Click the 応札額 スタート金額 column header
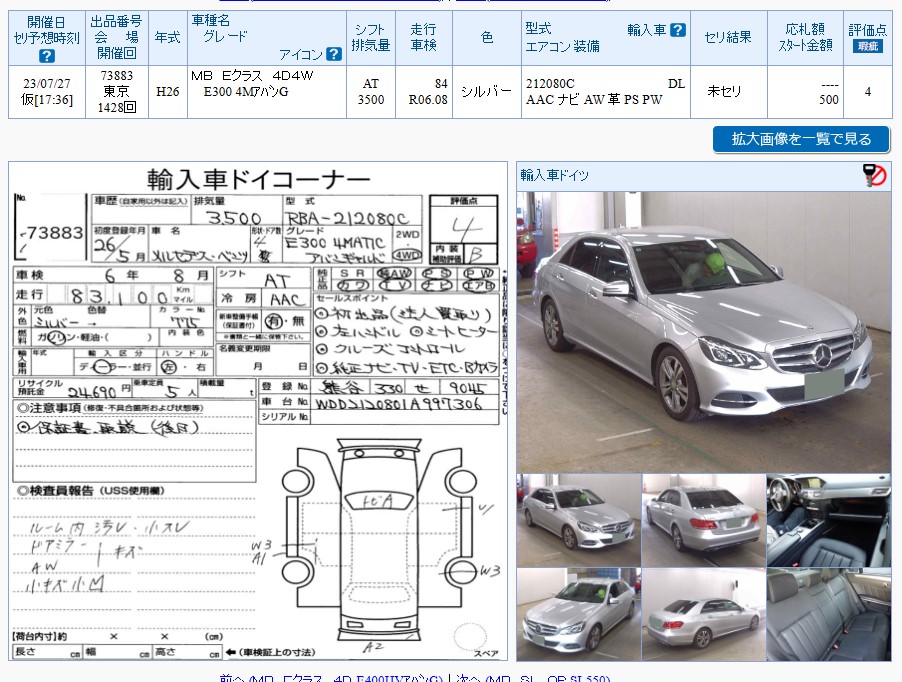 (805, 38)
